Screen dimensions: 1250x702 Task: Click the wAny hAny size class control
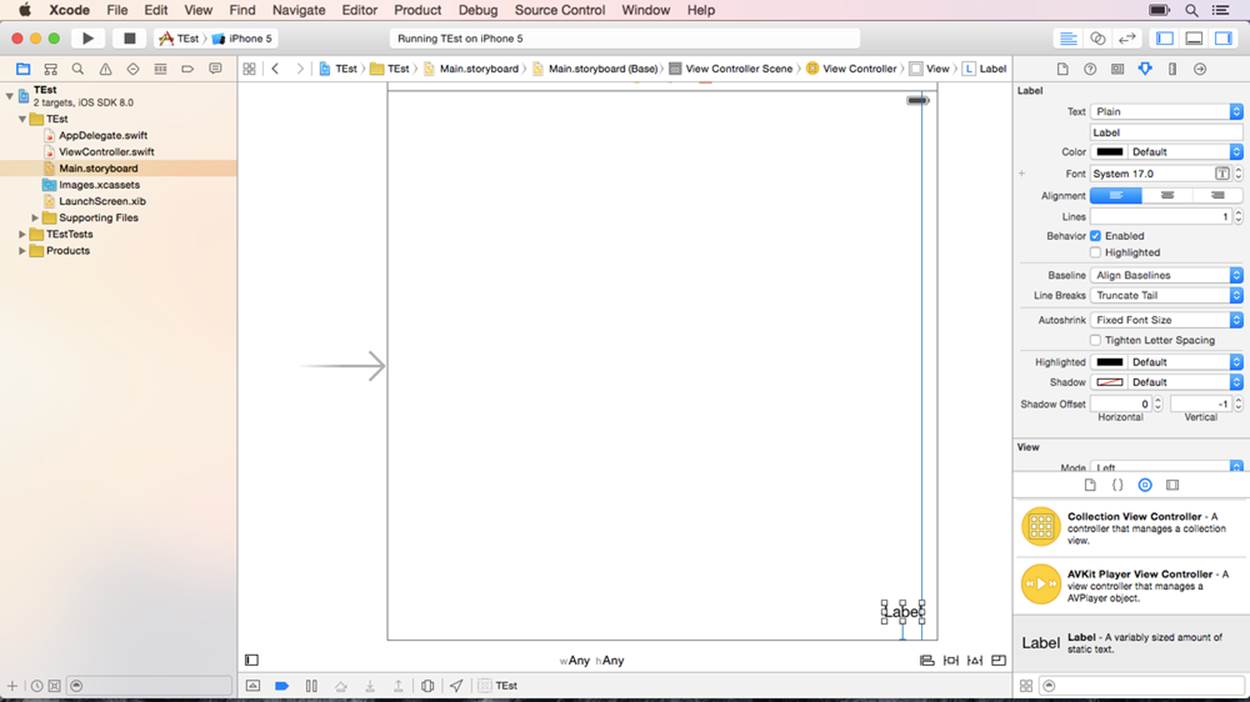pyautogui.click(x=592, y=661)
